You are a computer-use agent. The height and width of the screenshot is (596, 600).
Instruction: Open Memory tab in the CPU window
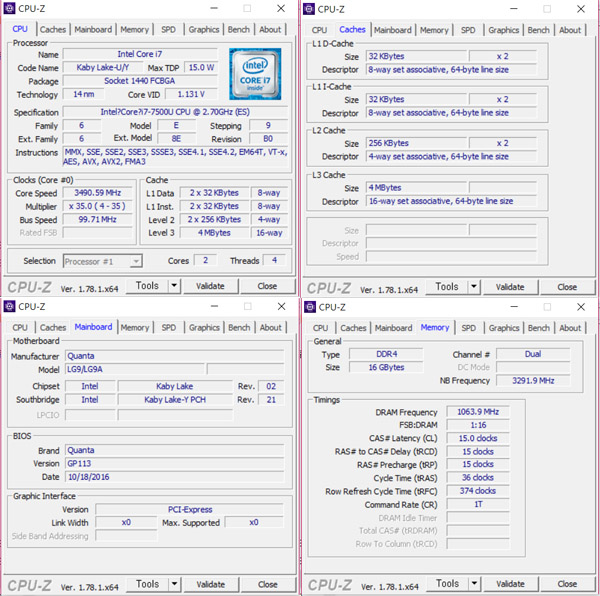click(134, 29)
